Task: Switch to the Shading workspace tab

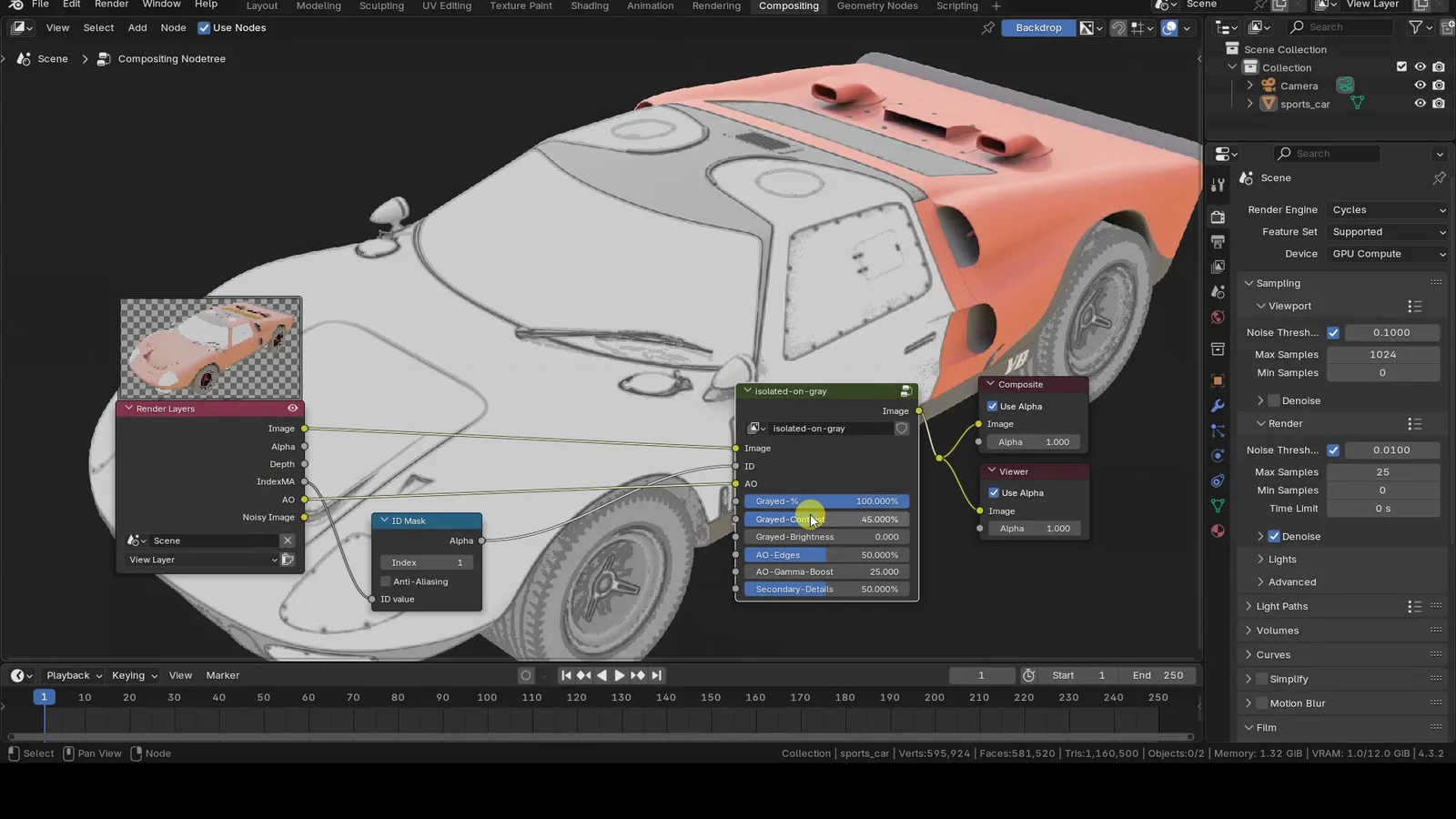Action: coord(589,6)
